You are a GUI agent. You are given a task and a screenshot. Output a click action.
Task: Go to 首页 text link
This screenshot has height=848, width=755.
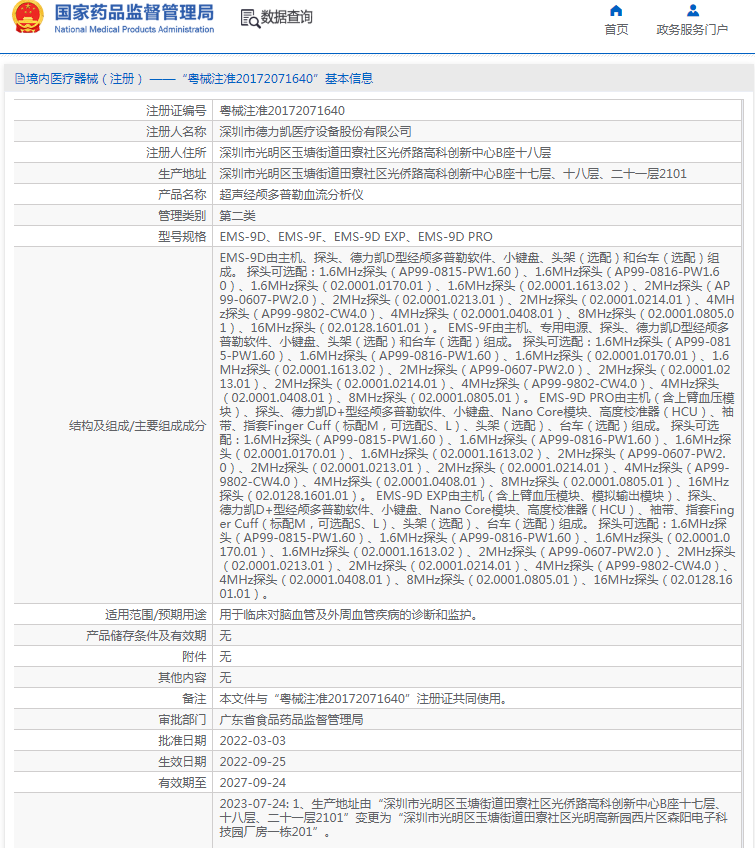tap(616, 30)
